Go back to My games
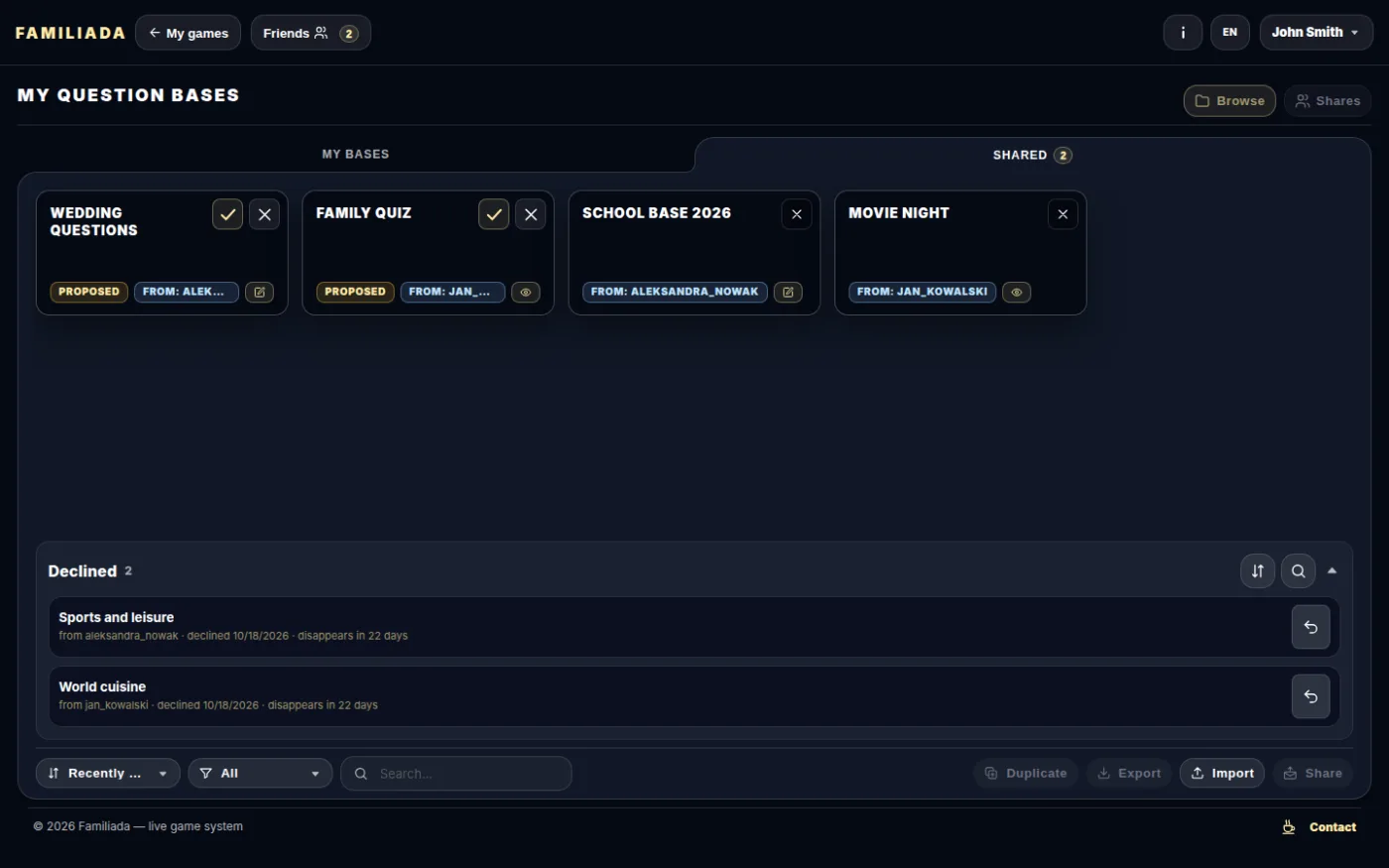 [189, 33]
